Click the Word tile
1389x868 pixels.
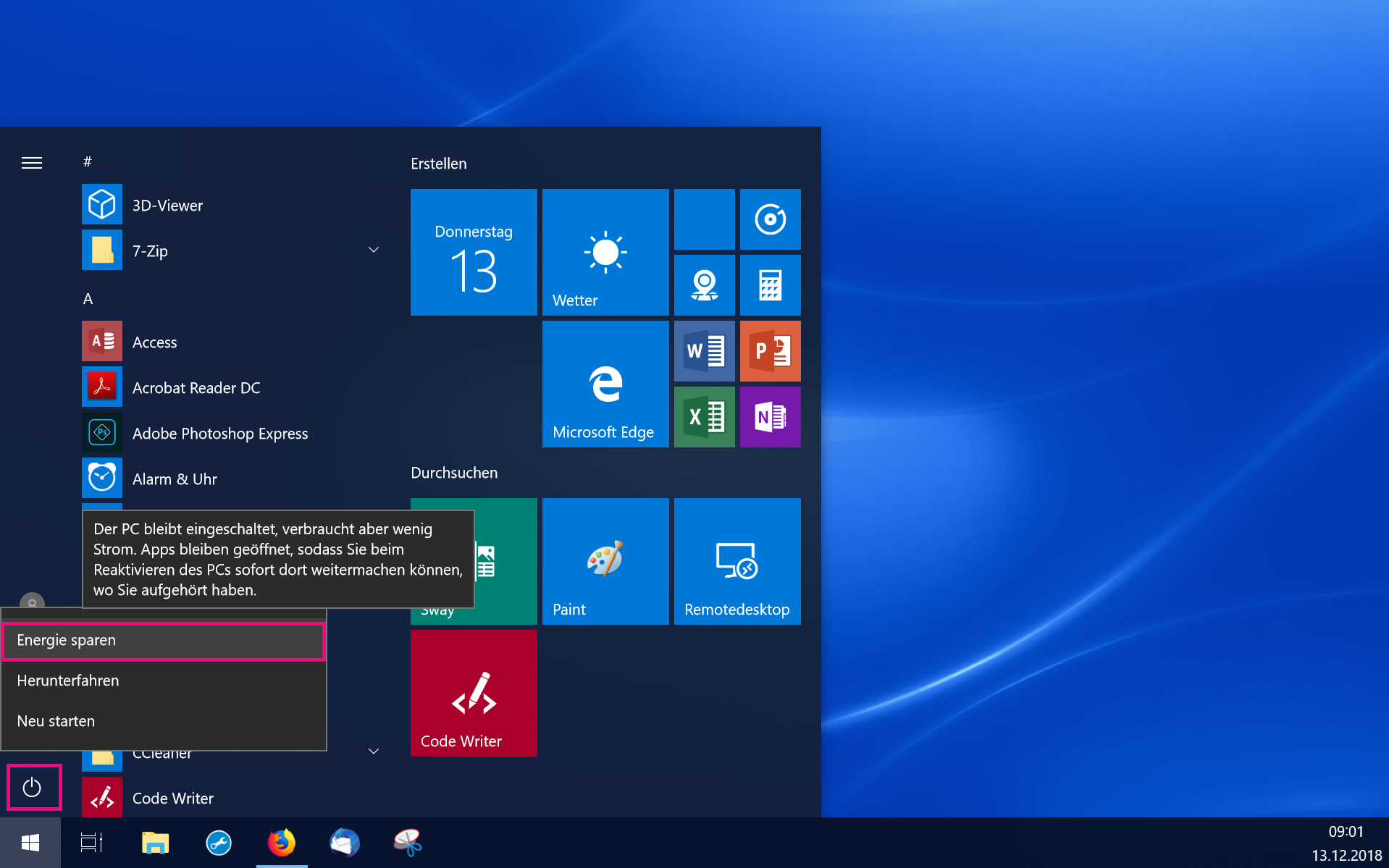704,352
